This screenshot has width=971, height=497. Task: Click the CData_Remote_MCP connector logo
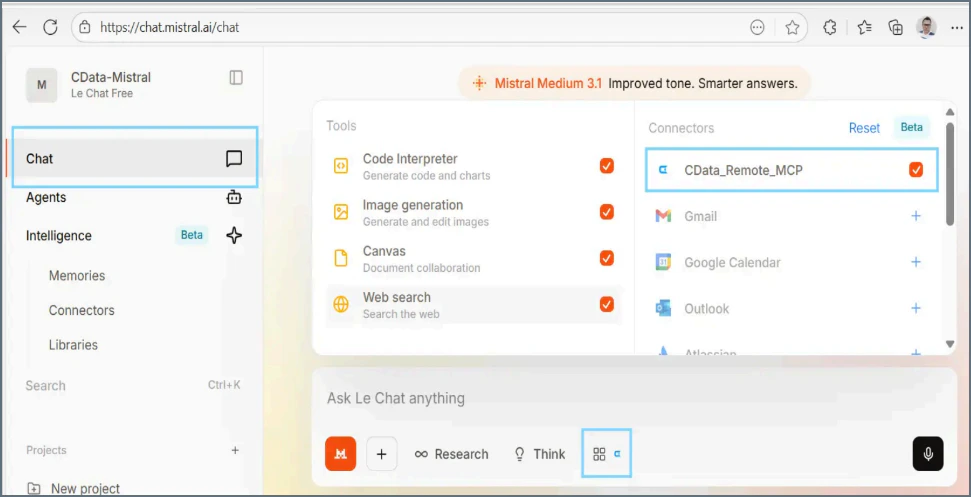coord(663,170)
